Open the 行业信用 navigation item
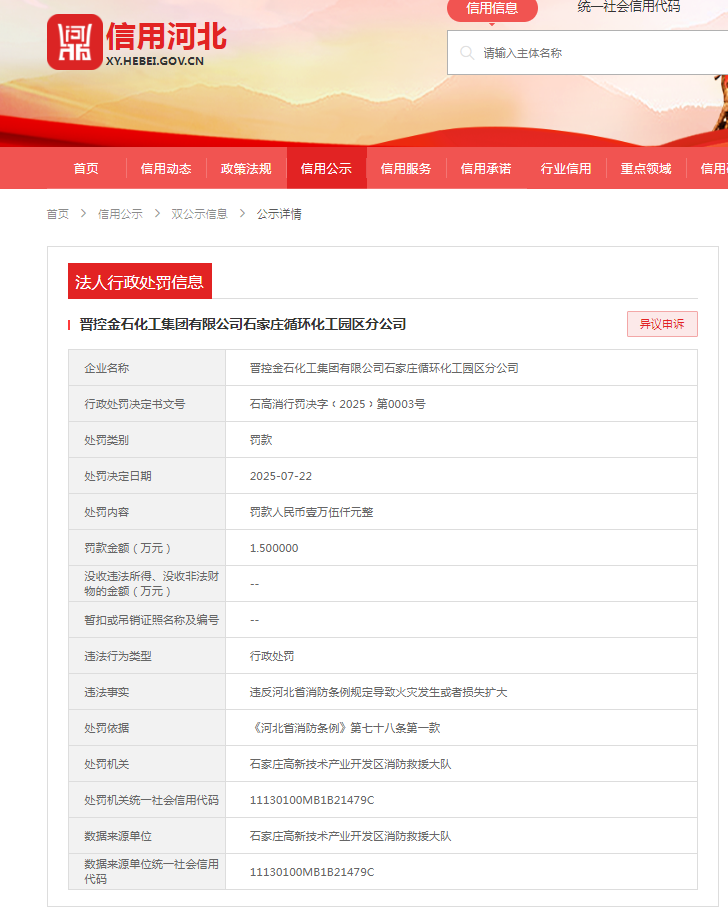Image resolution: width=728 pixels, height=918 pixels. point(566,169)
